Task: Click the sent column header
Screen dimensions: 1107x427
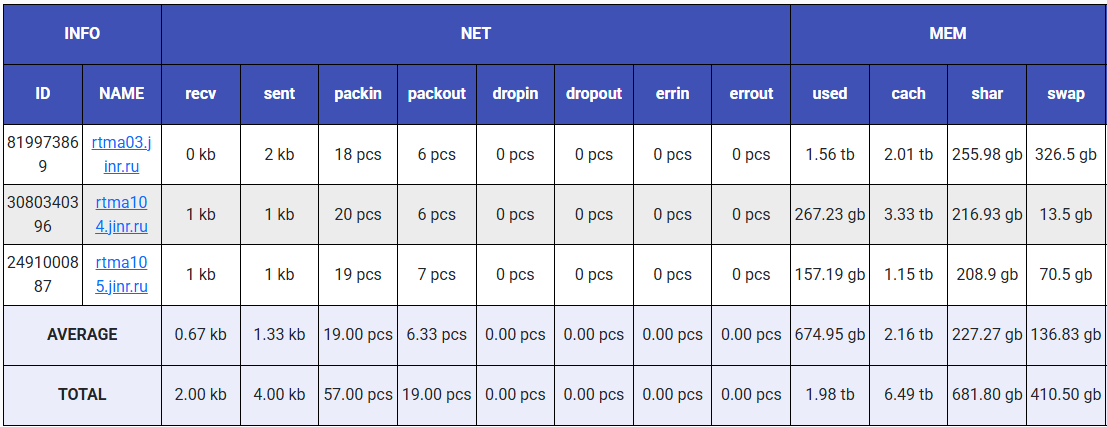Action: 279,93
